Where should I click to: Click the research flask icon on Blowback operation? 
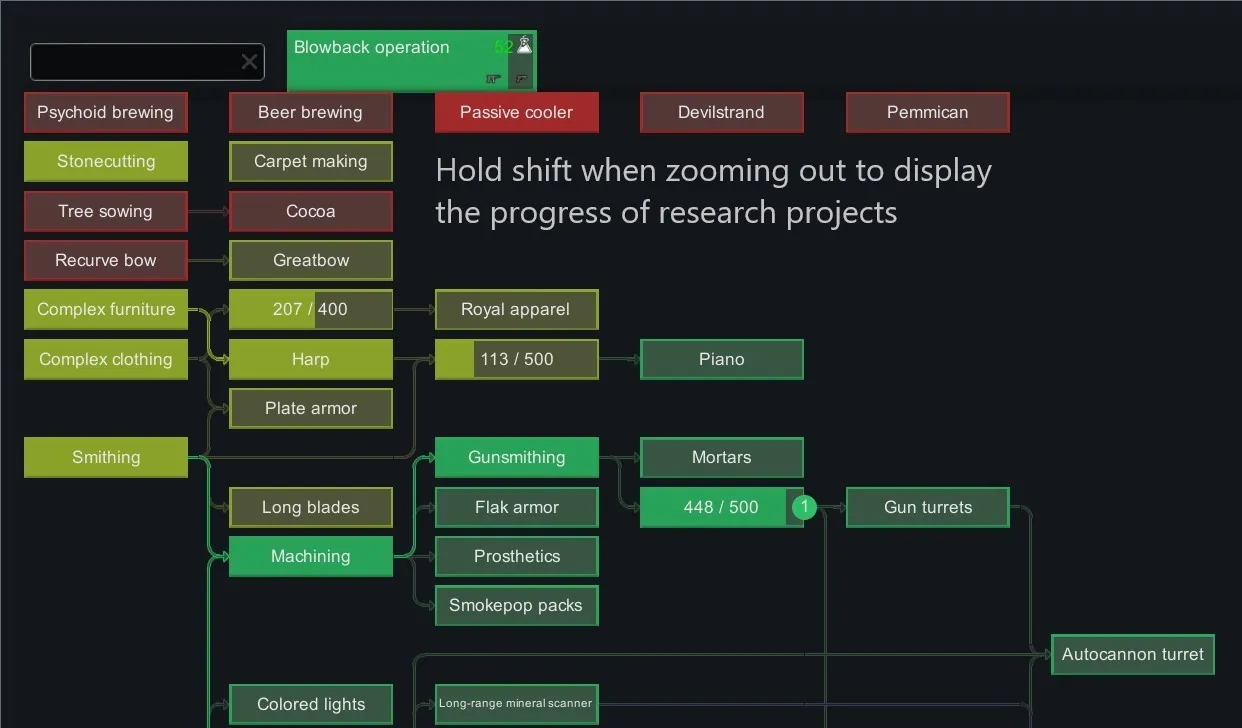[524, 45]
